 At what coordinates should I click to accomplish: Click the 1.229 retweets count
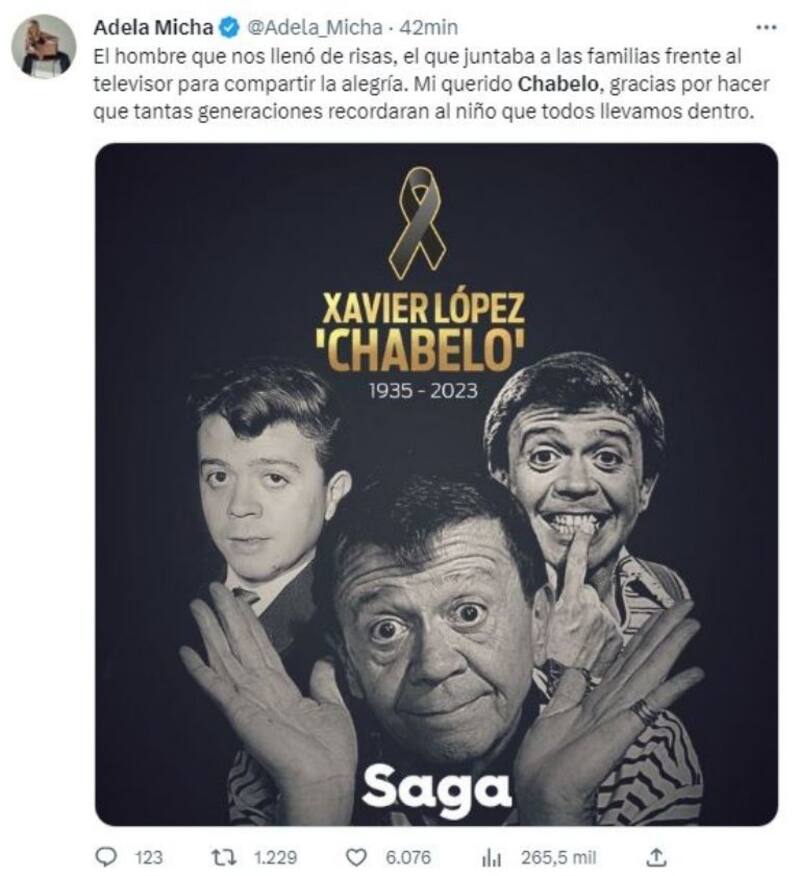(x=275, y=857)
